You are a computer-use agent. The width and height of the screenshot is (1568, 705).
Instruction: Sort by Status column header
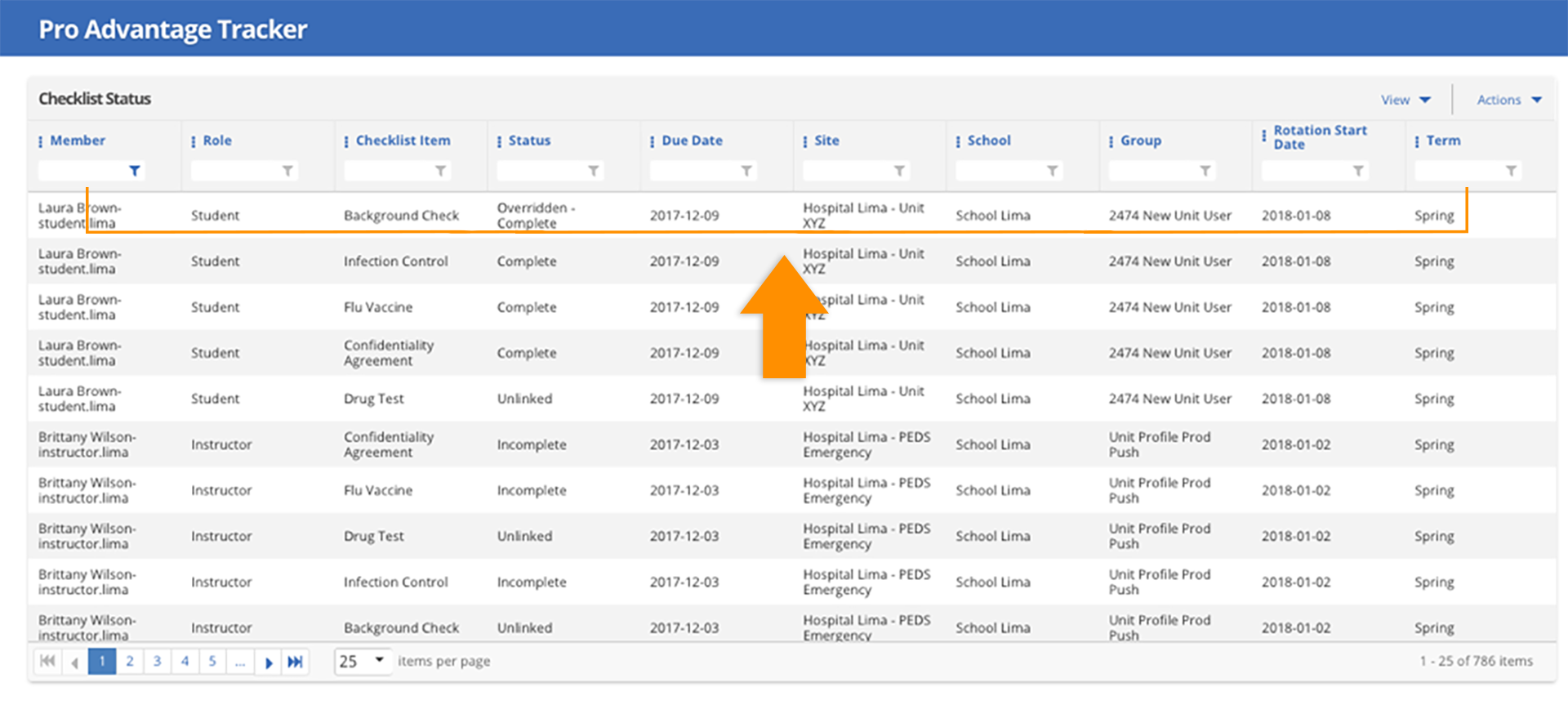click(529, 141)
